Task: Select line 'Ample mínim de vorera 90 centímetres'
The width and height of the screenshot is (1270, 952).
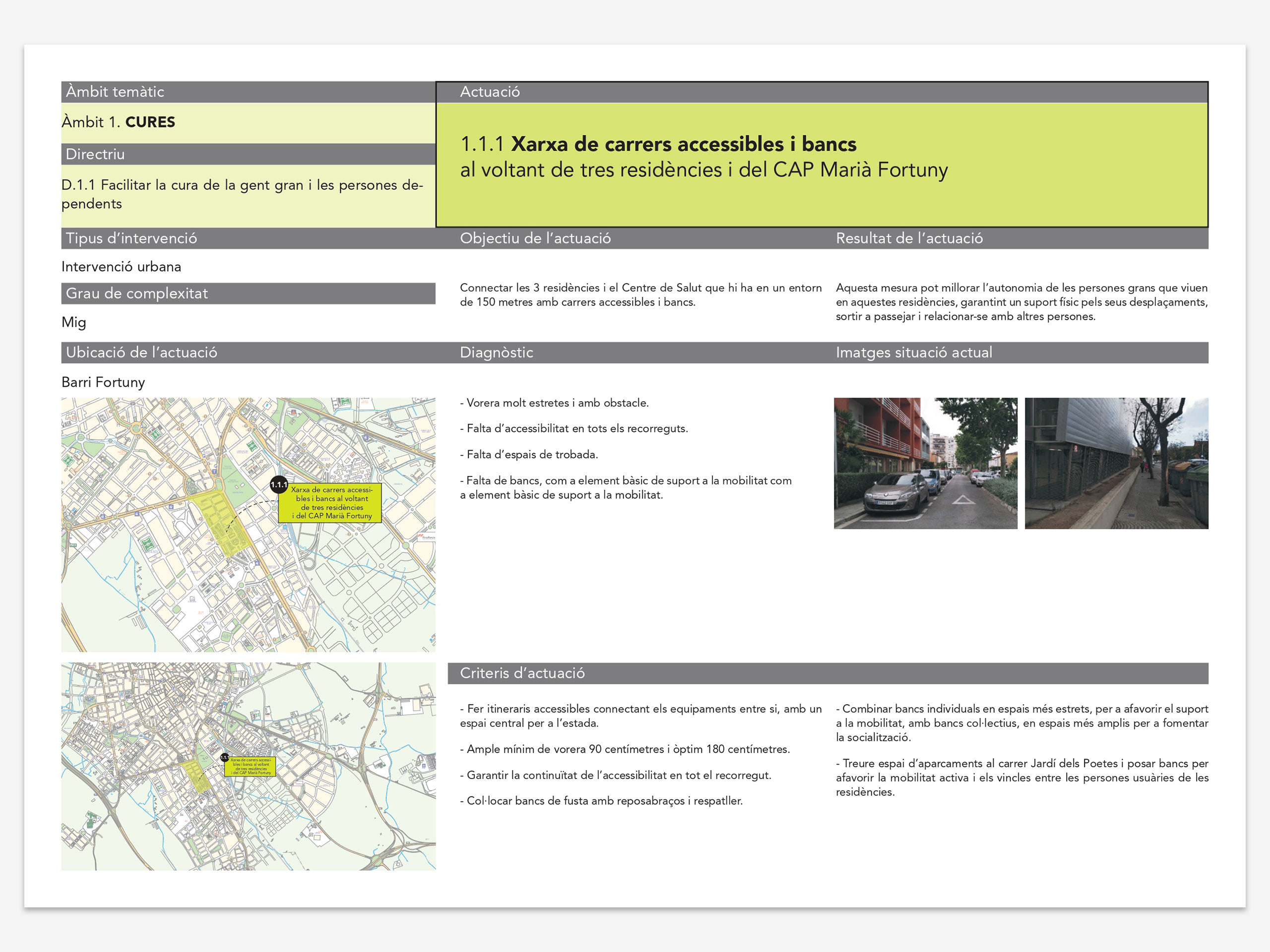Action: (625, 749)
